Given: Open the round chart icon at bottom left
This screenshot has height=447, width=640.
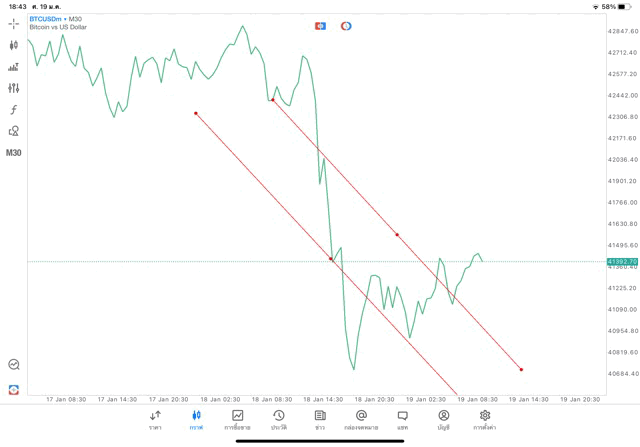Looking at the screenshot, I should click(x=14, y=365).
